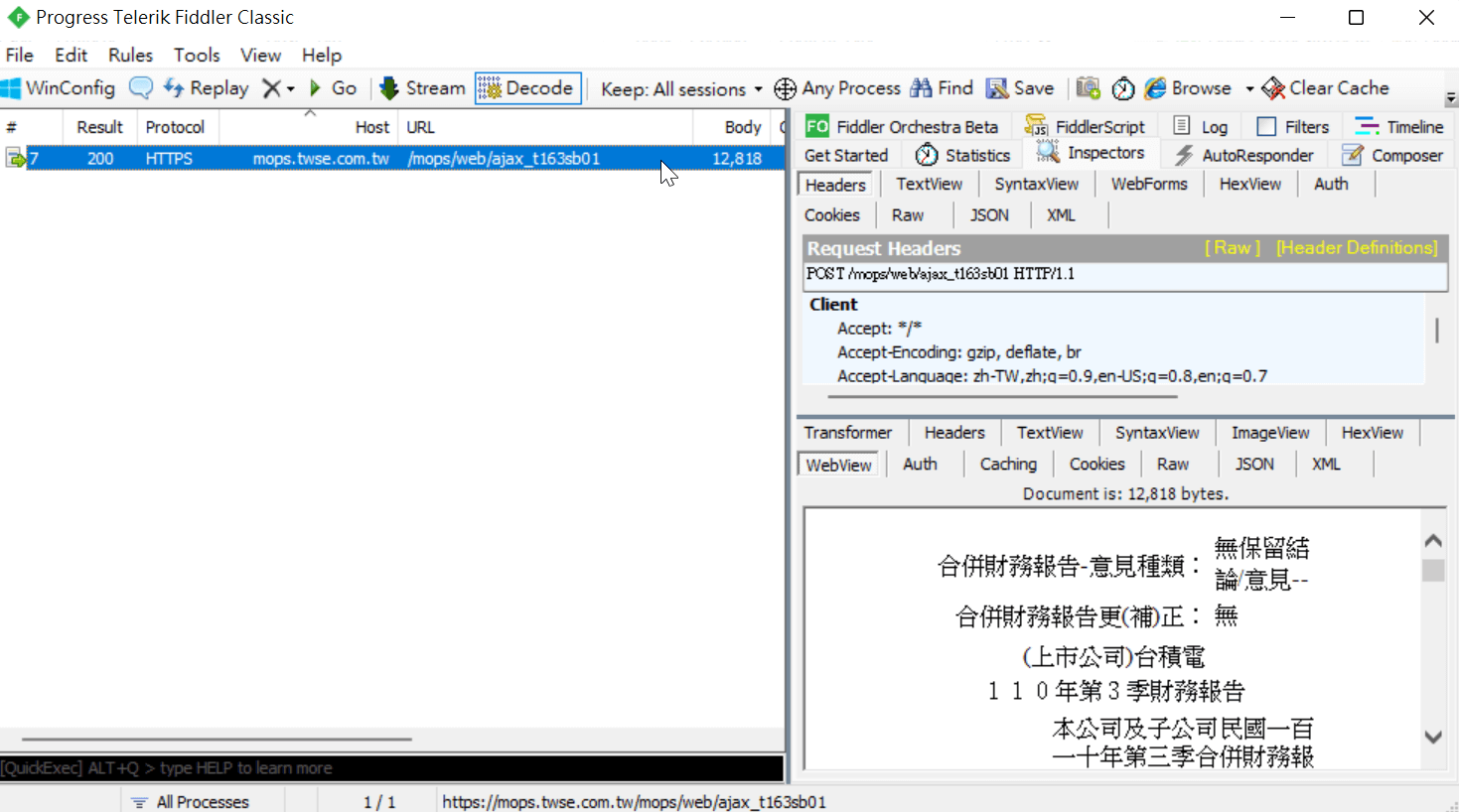This screenshot has height=812, width=1459.
Task: Open the response ImageView tab
Action: pyautogui.click(x=1270, y=433)
